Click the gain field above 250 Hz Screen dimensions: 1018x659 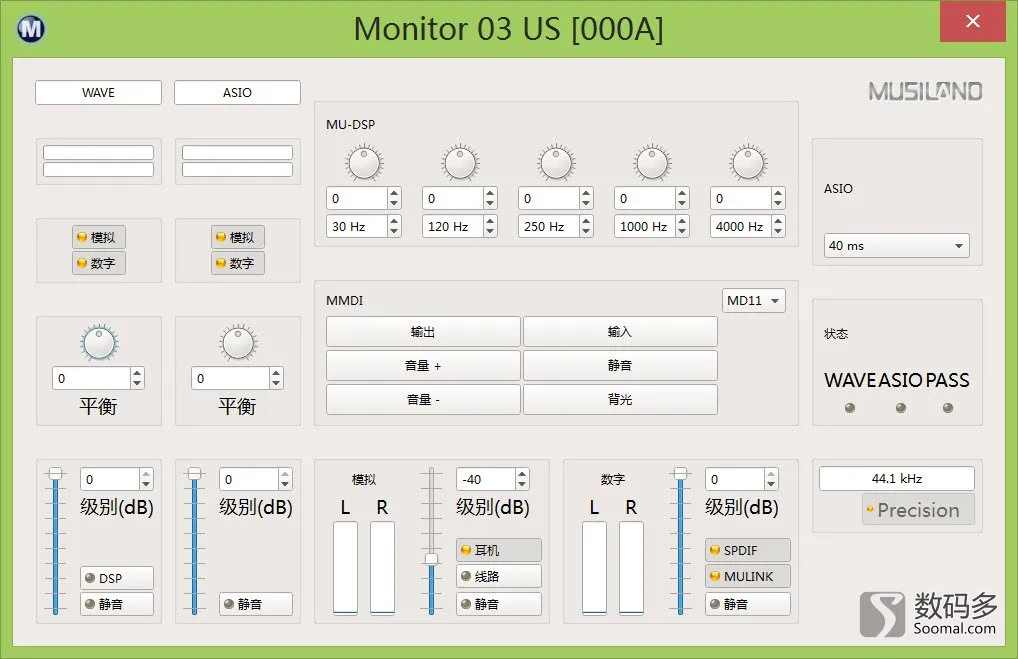[x=549, y=198]
